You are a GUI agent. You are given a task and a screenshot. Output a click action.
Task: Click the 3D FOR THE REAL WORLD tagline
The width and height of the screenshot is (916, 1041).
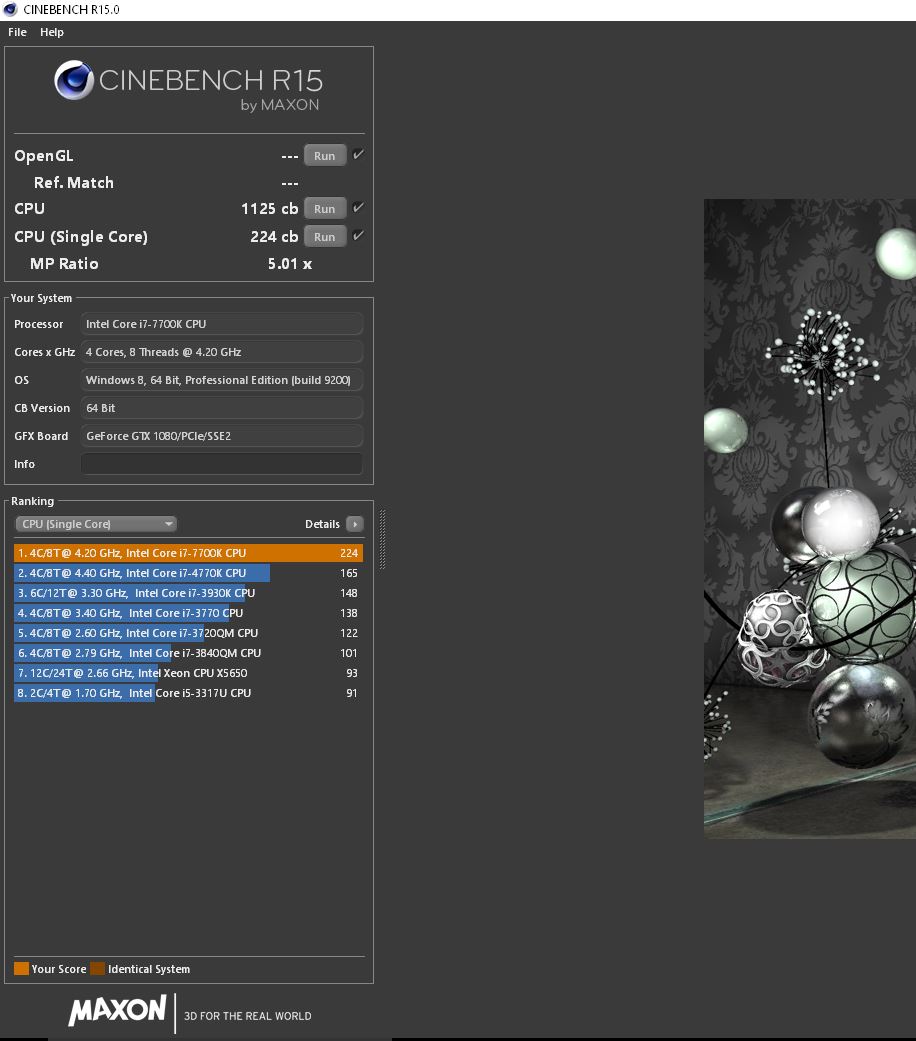pos(248,1016)
